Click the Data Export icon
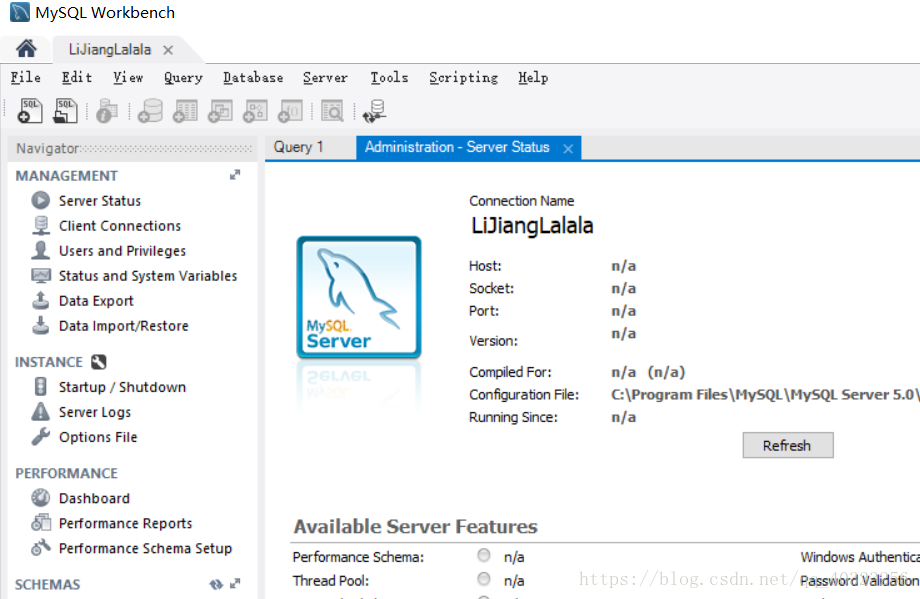The width and height of the screenshot is (920, 599). pyautogui.click(x=40, y=300)
